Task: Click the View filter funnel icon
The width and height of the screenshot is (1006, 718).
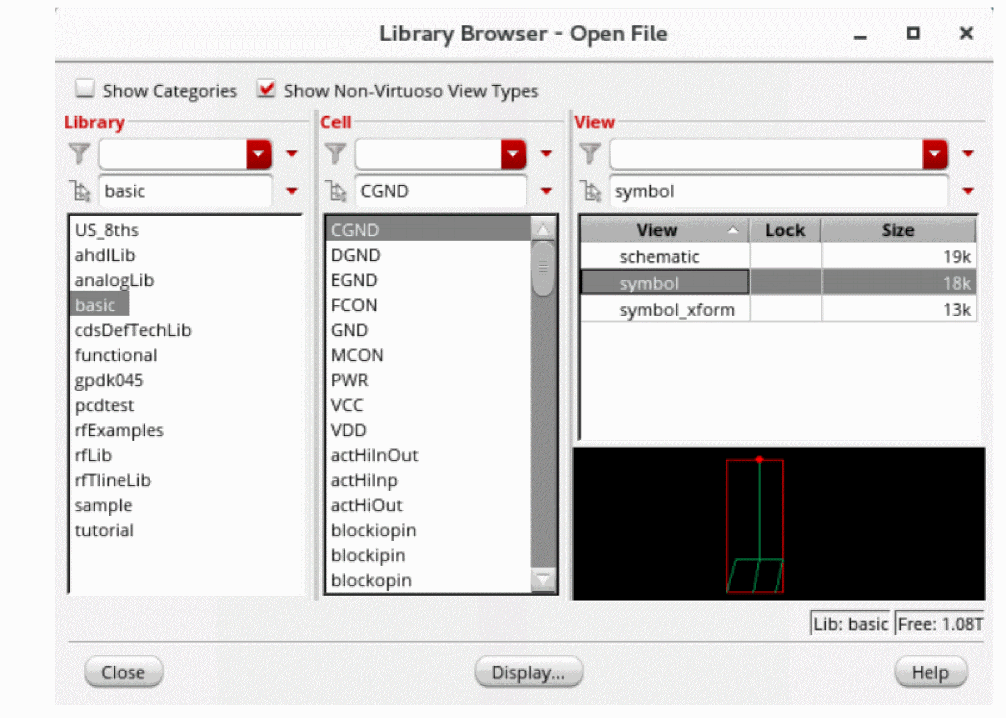Action: click(x=591, y=154)
